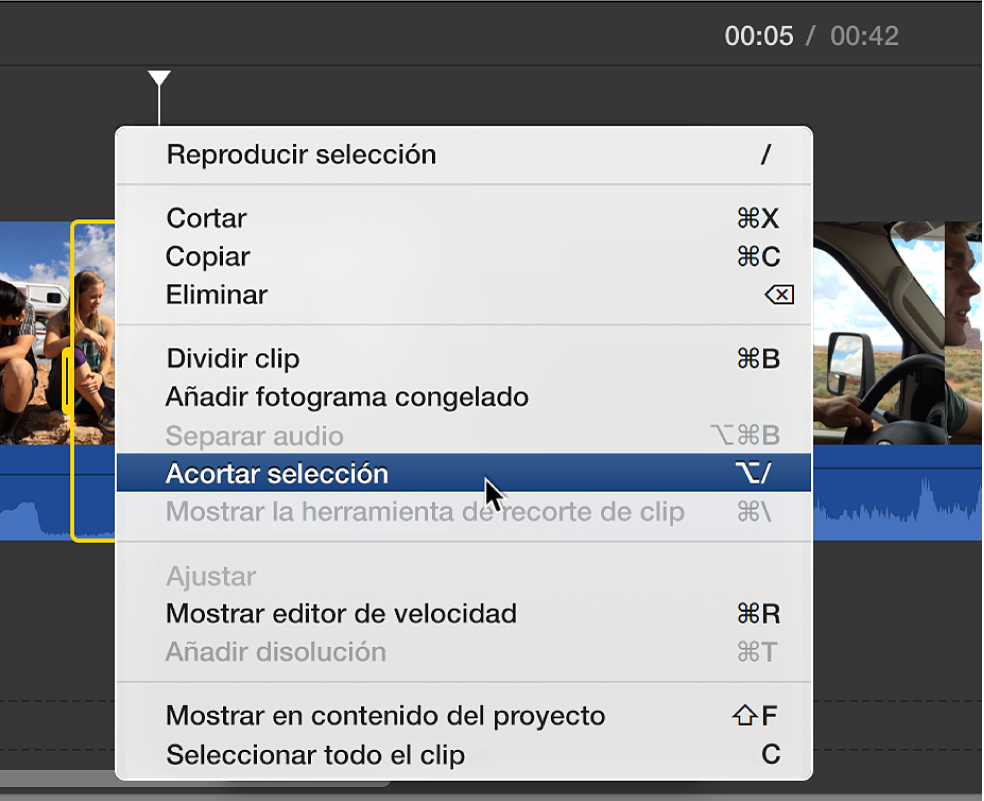
Task: Click the yellow trim handle of selected clip
Action: [67, 380]
